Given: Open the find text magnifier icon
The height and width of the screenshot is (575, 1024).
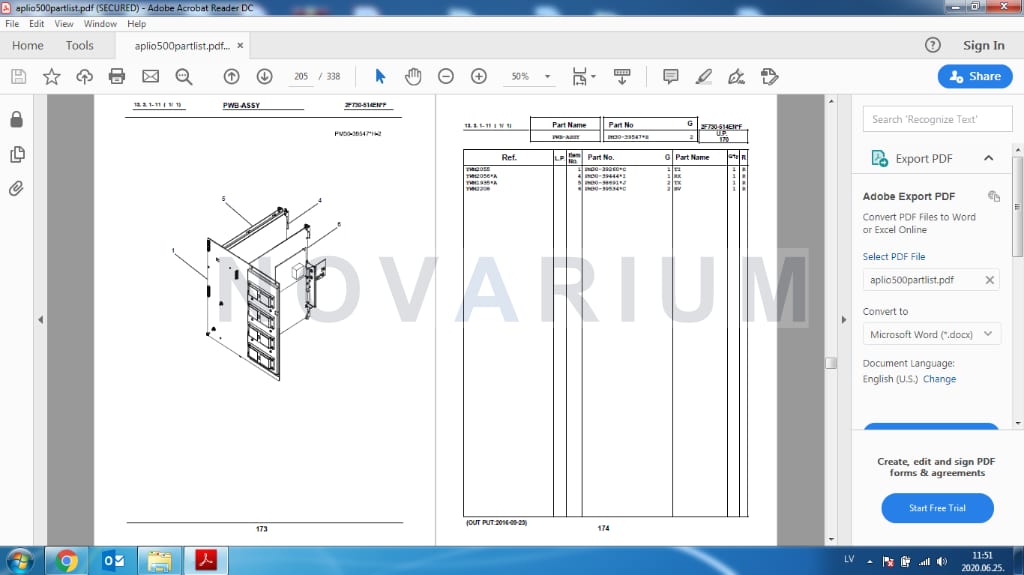Looking at the screenshot, I should [x=184, y=76].
